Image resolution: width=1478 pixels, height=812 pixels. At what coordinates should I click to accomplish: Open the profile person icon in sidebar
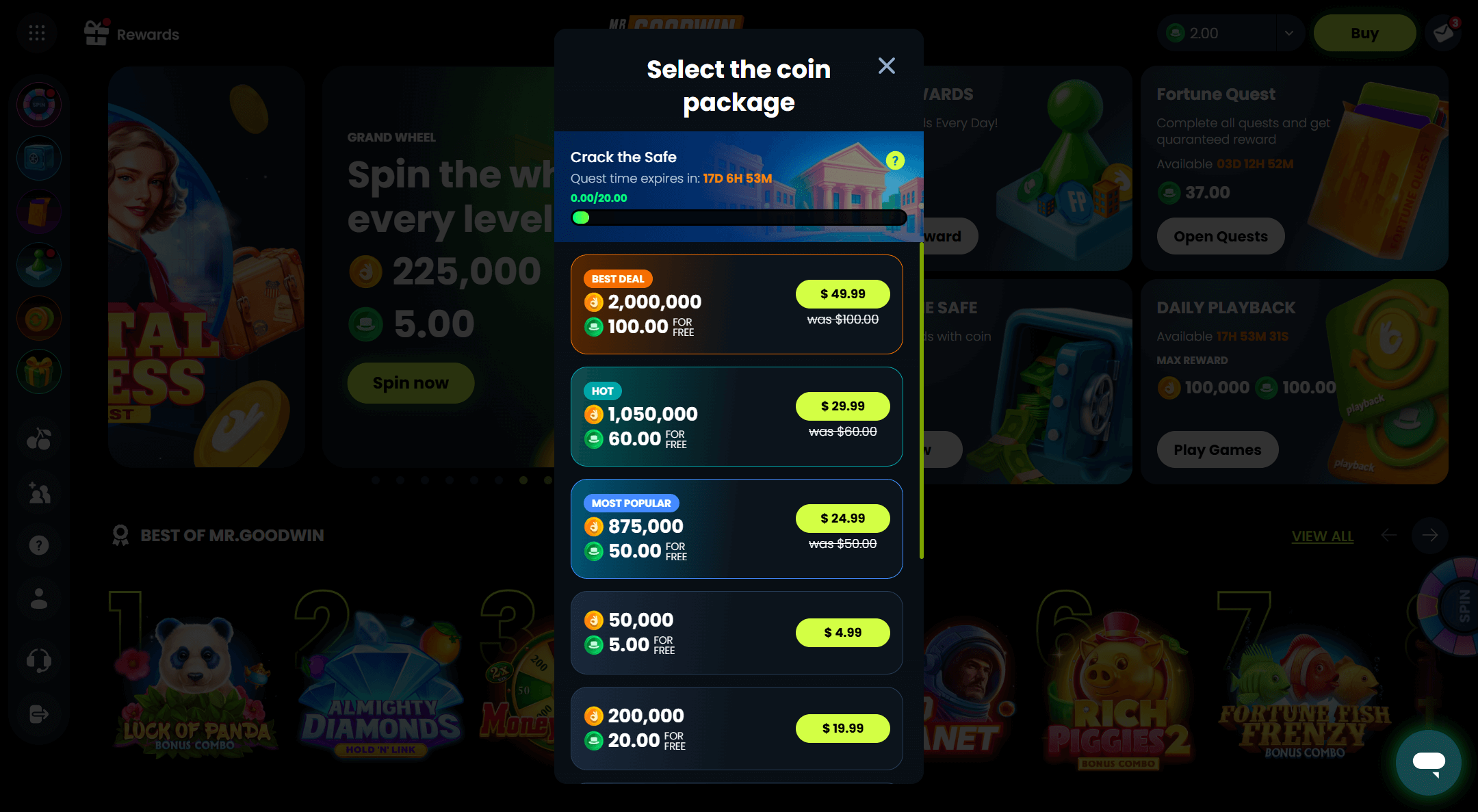[x=39, y=599]
